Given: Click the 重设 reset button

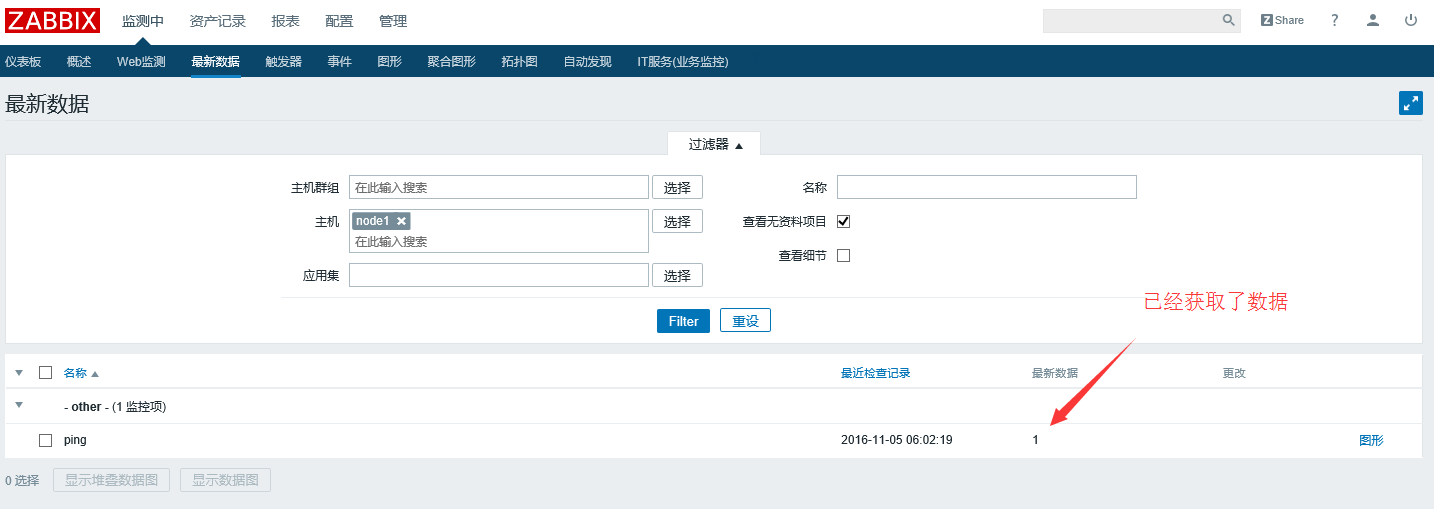Looking at the screenshot, I should [745, 321].
